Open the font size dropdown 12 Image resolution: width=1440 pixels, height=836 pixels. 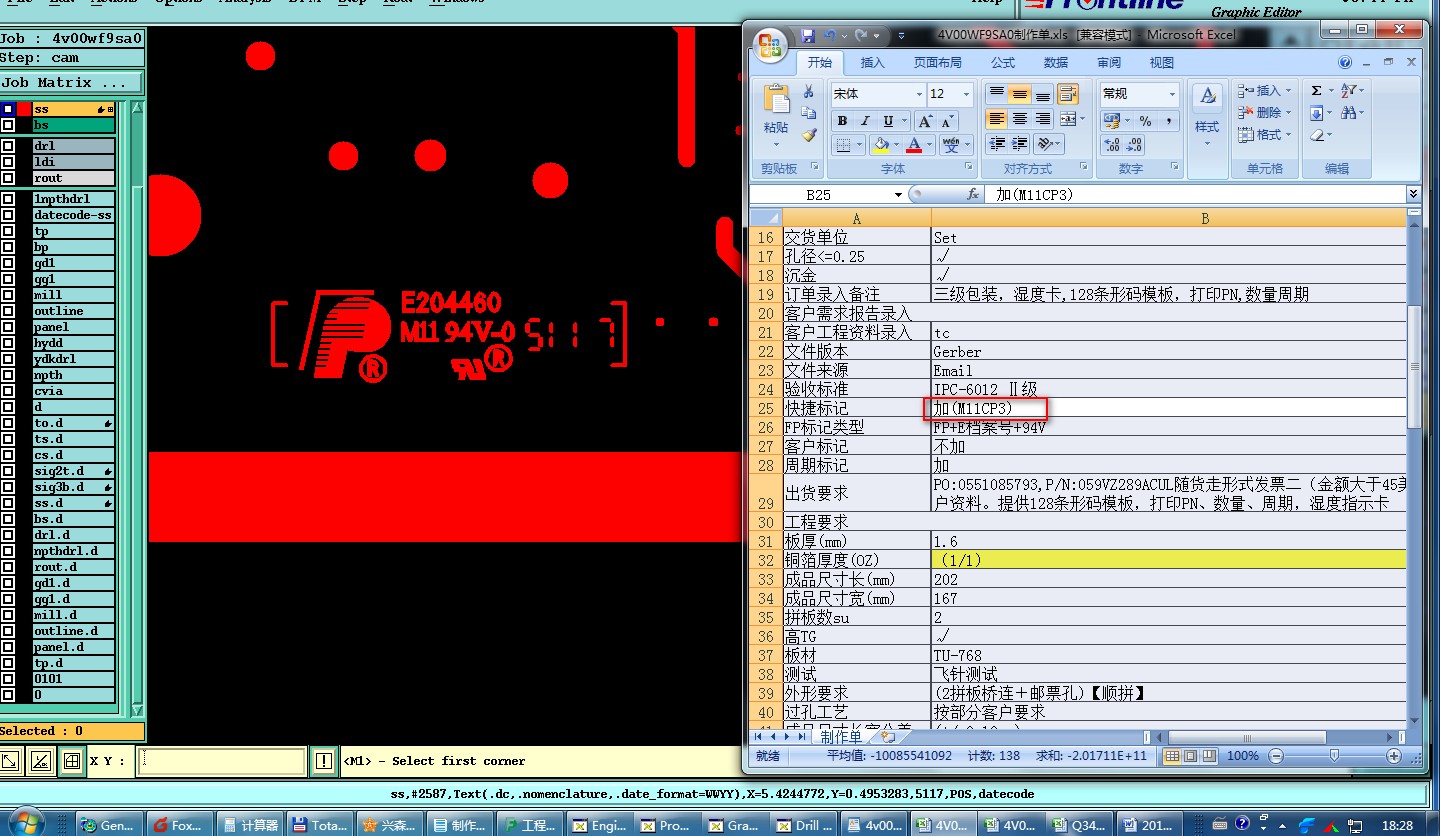point(966,94)
